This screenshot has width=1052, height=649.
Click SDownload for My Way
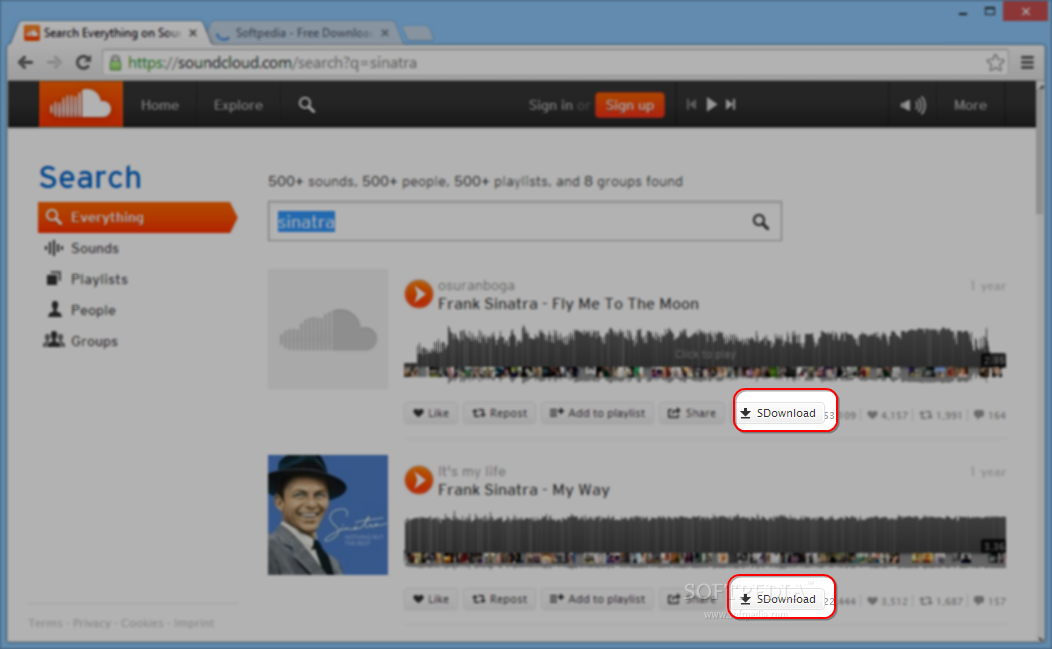tap(778, 599)
